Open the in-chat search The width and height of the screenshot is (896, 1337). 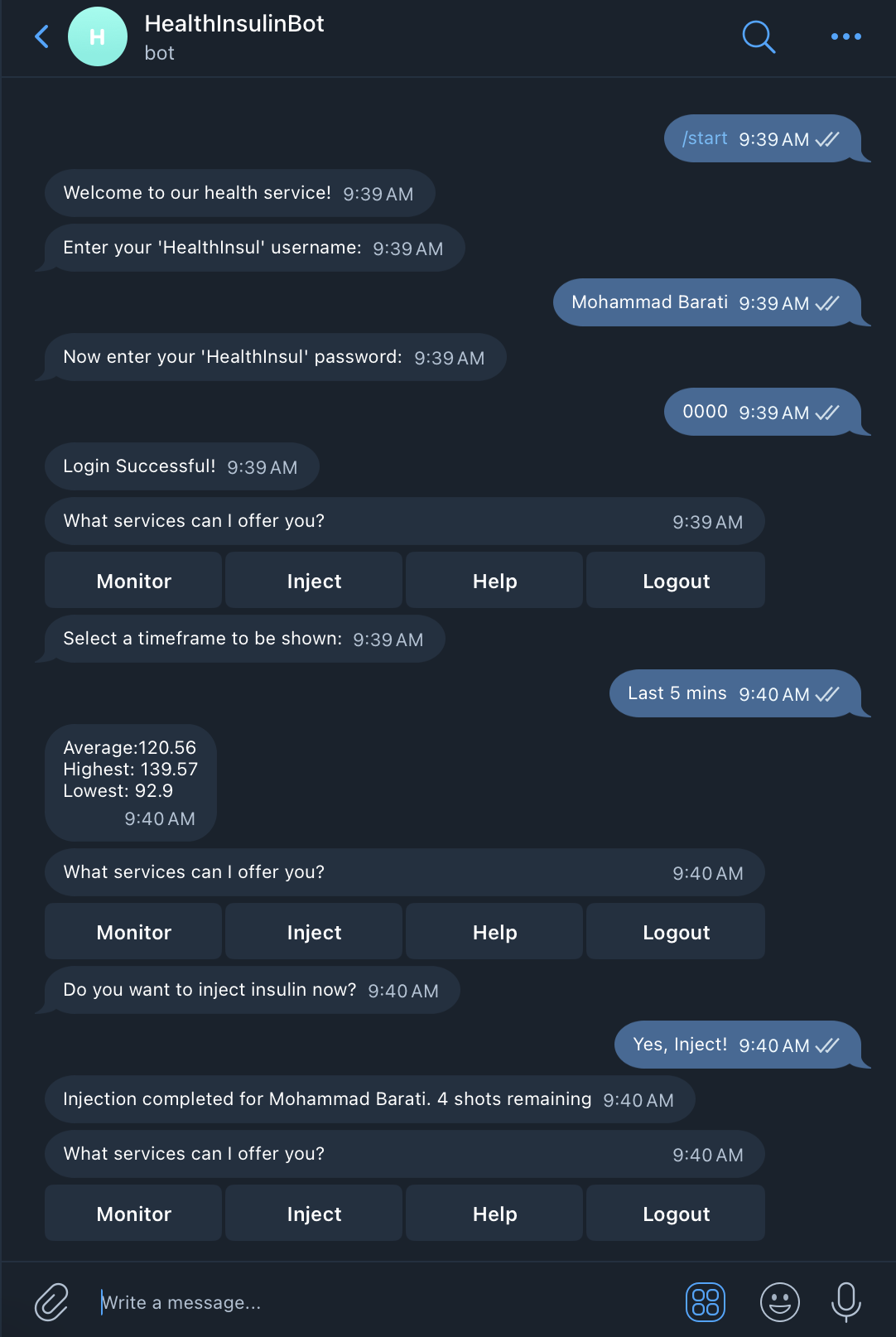point(759,36)
